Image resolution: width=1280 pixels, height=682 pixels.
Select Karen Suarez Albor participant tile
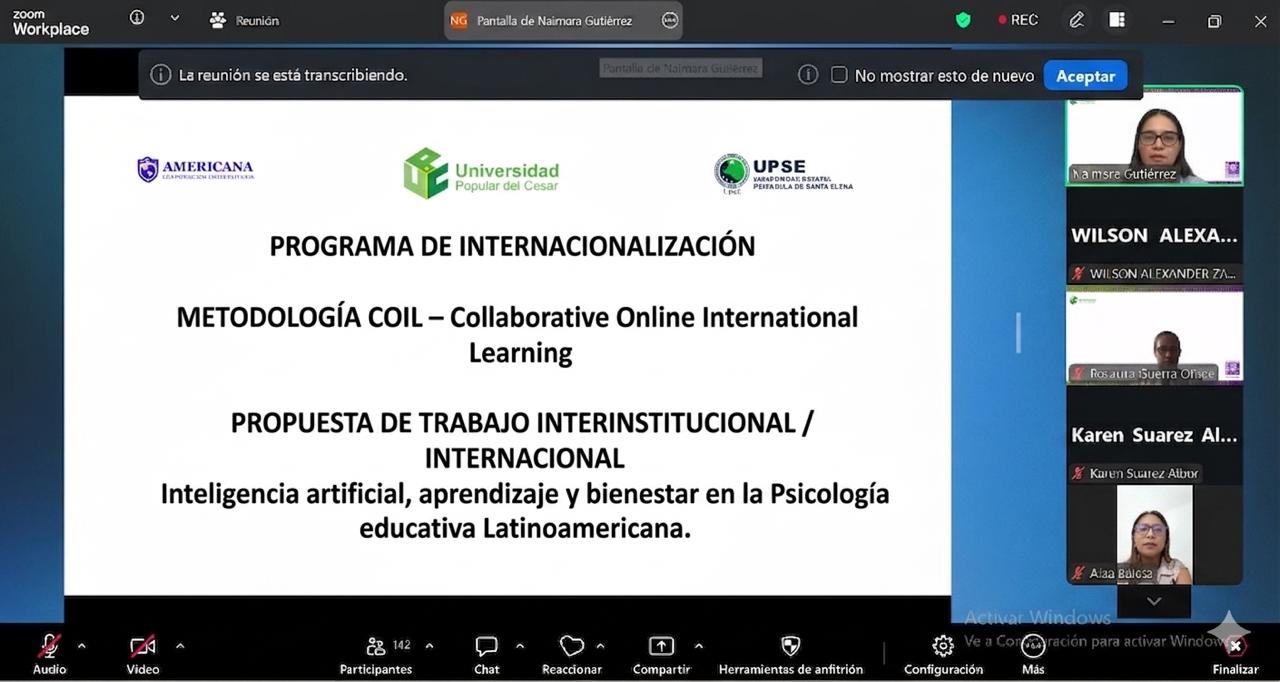click(1154, 435)
